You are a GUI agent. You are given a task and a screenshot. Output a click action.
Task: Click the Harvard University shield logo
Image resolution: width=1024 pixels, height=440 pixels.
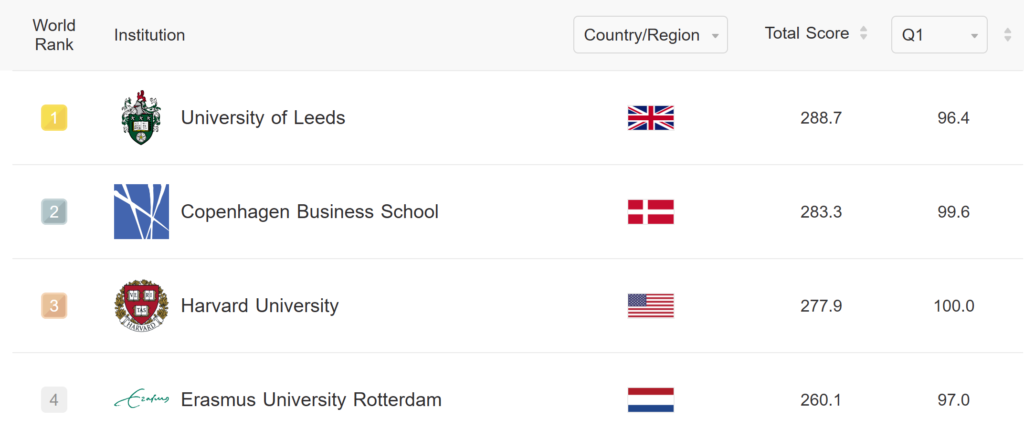[141, 306]
